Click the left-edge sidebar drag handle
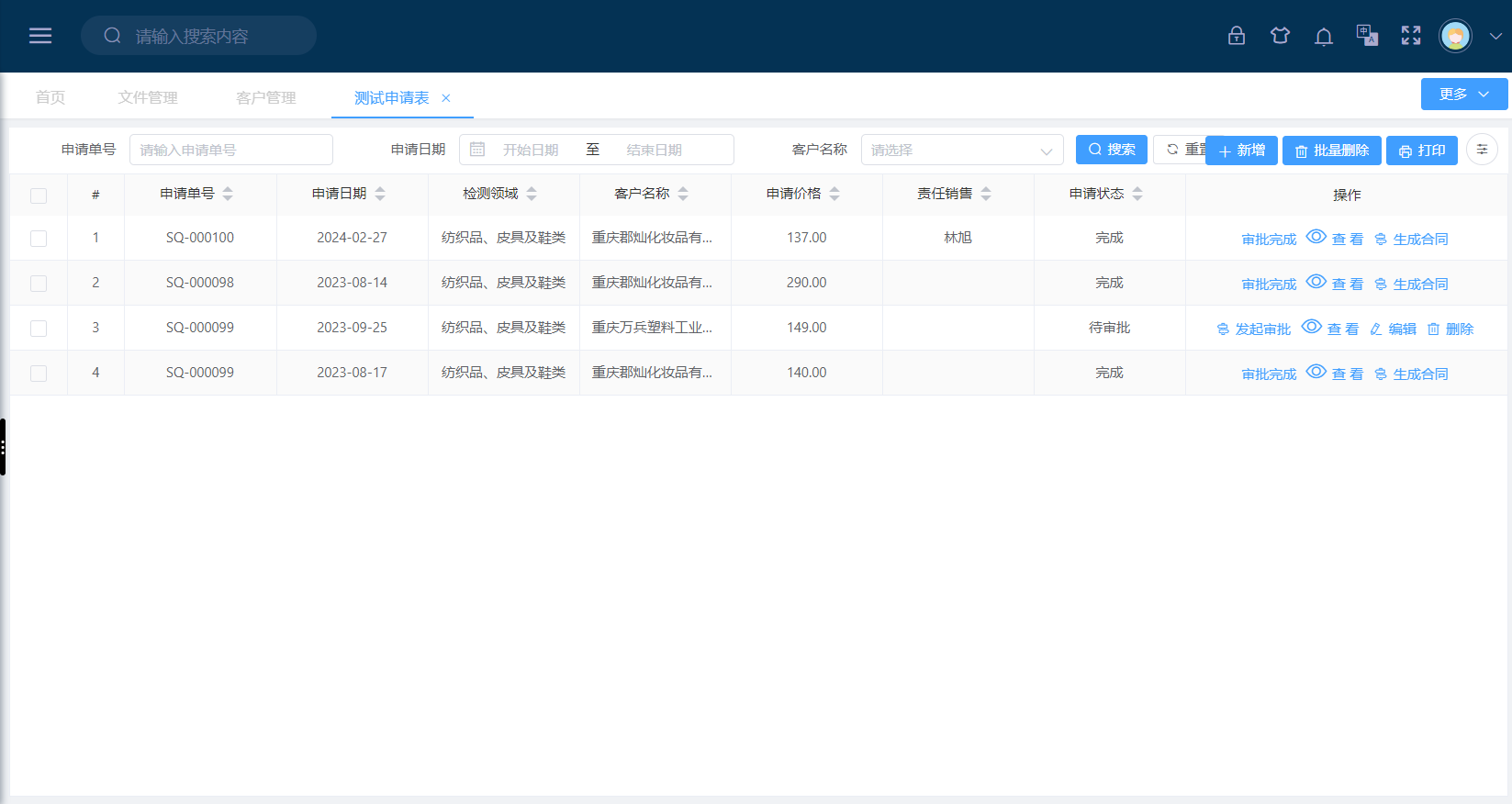 coord(4,447)
